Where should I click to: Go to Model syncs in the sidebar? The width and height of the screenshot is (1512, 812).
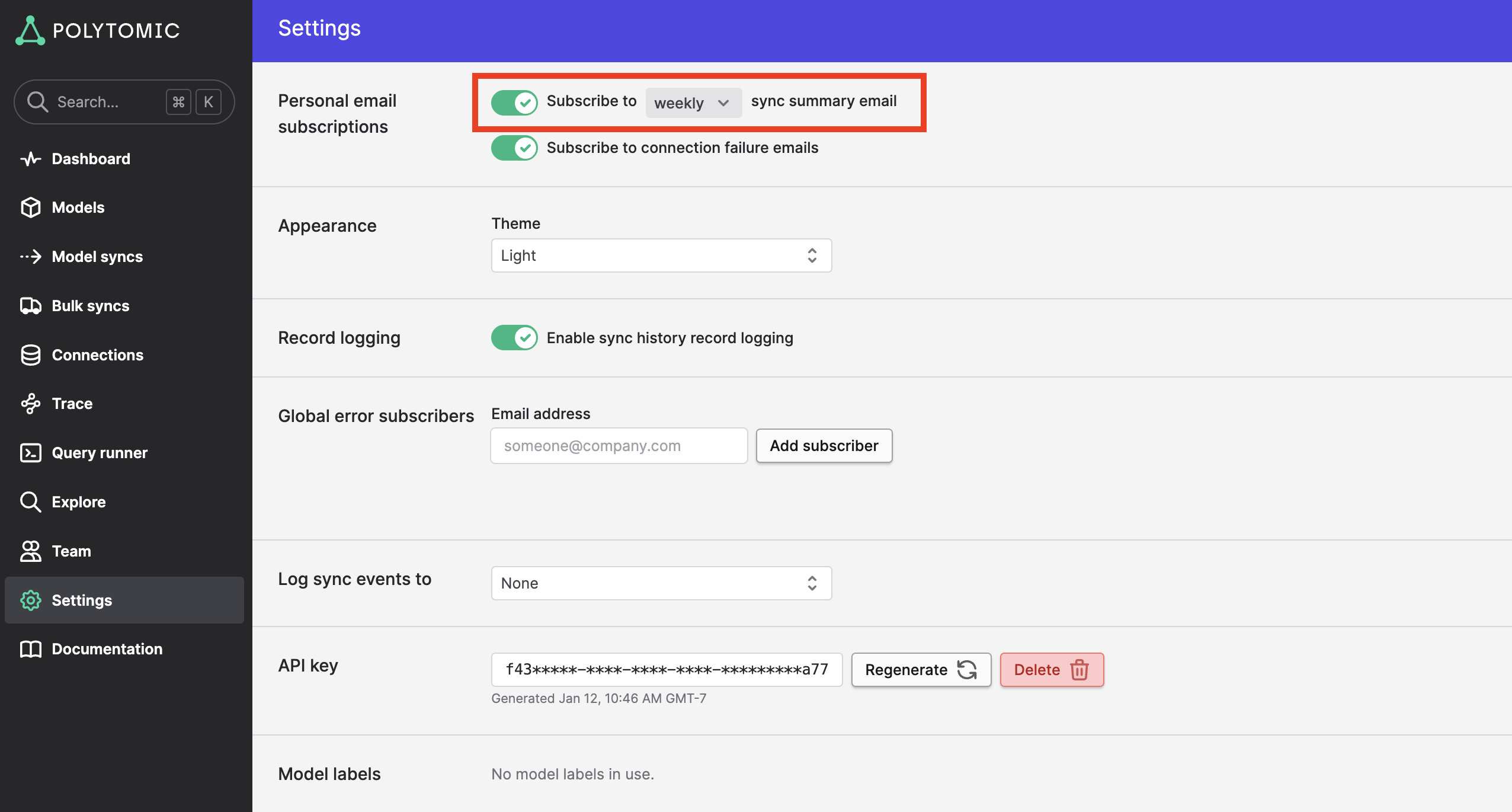97,257
